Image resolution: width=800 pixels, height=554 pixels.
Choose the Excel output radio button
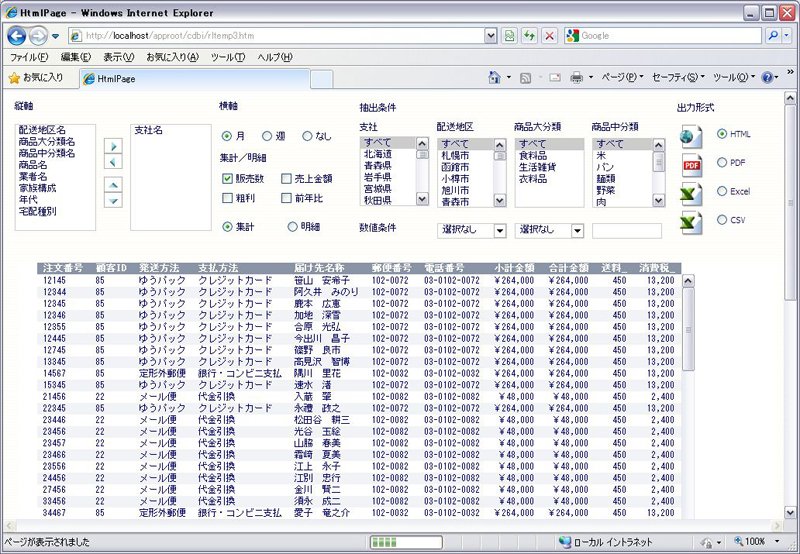click(x=722, y=191)
